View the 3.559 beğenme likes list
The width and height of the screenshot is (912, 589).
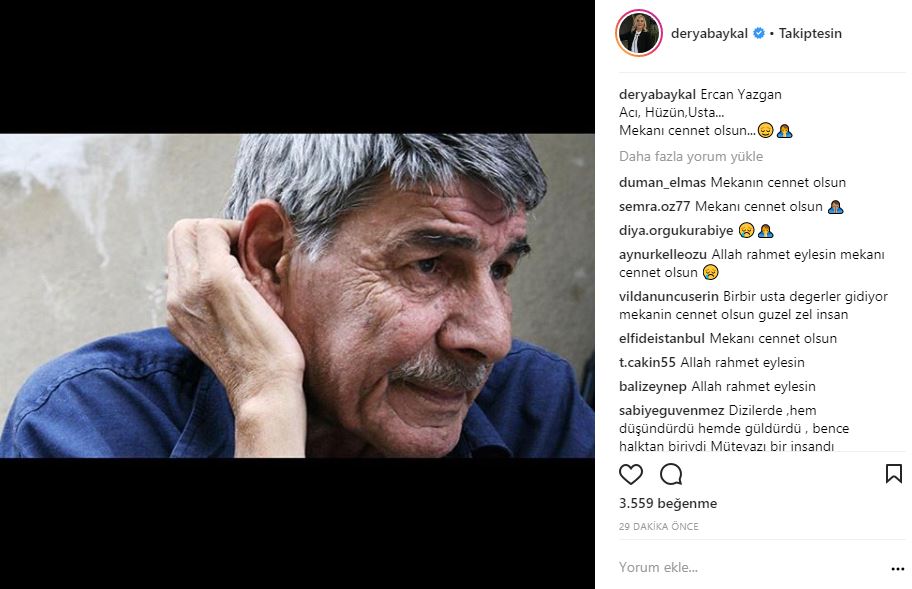point(668,503)
